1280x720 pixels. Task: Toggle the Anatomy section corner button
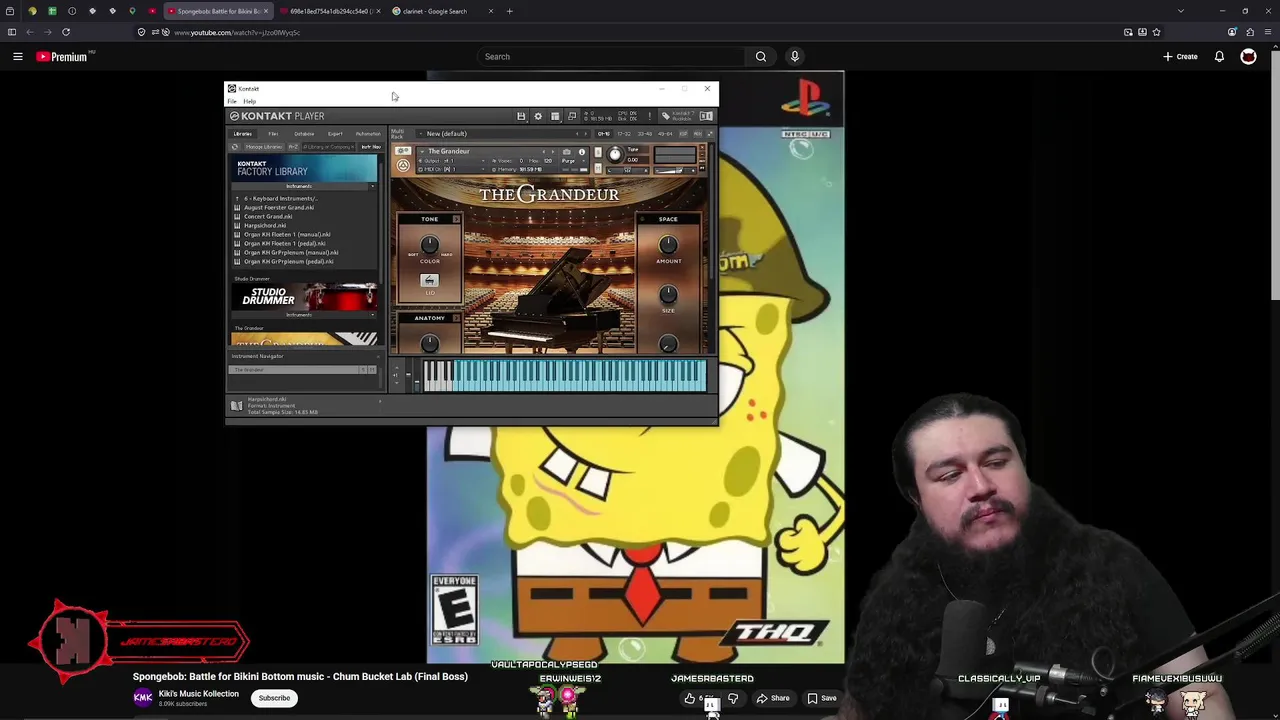click(456, 318)
